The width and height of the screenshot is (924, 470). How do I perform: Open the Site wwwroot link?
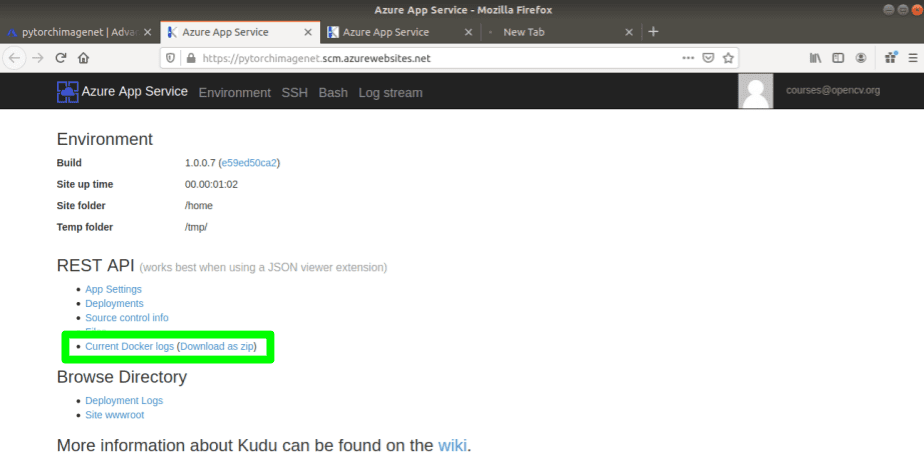click(114, 415)
